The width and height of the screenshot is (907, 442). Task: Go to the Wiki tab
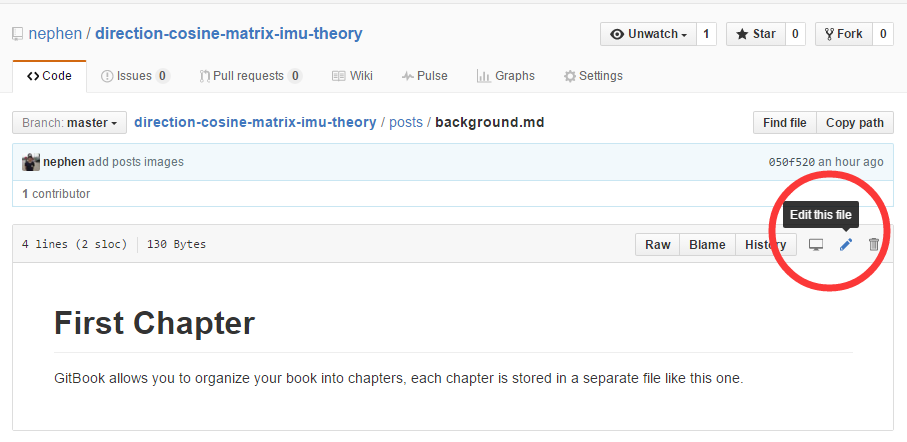point(352,76)
